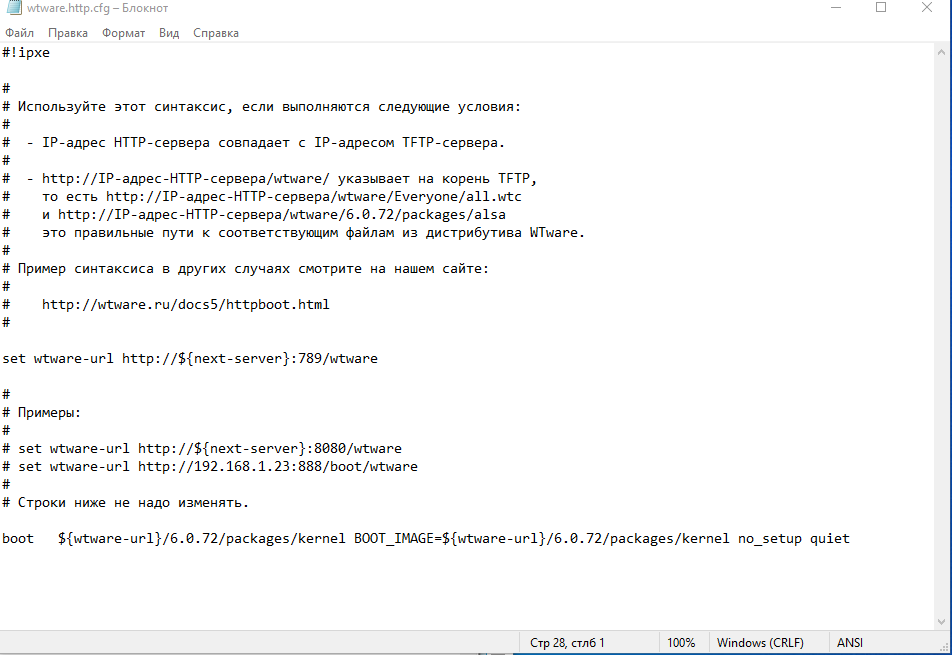Open the Вид menu
Viewport: 952px width, 655px height.
click(168, 33)
